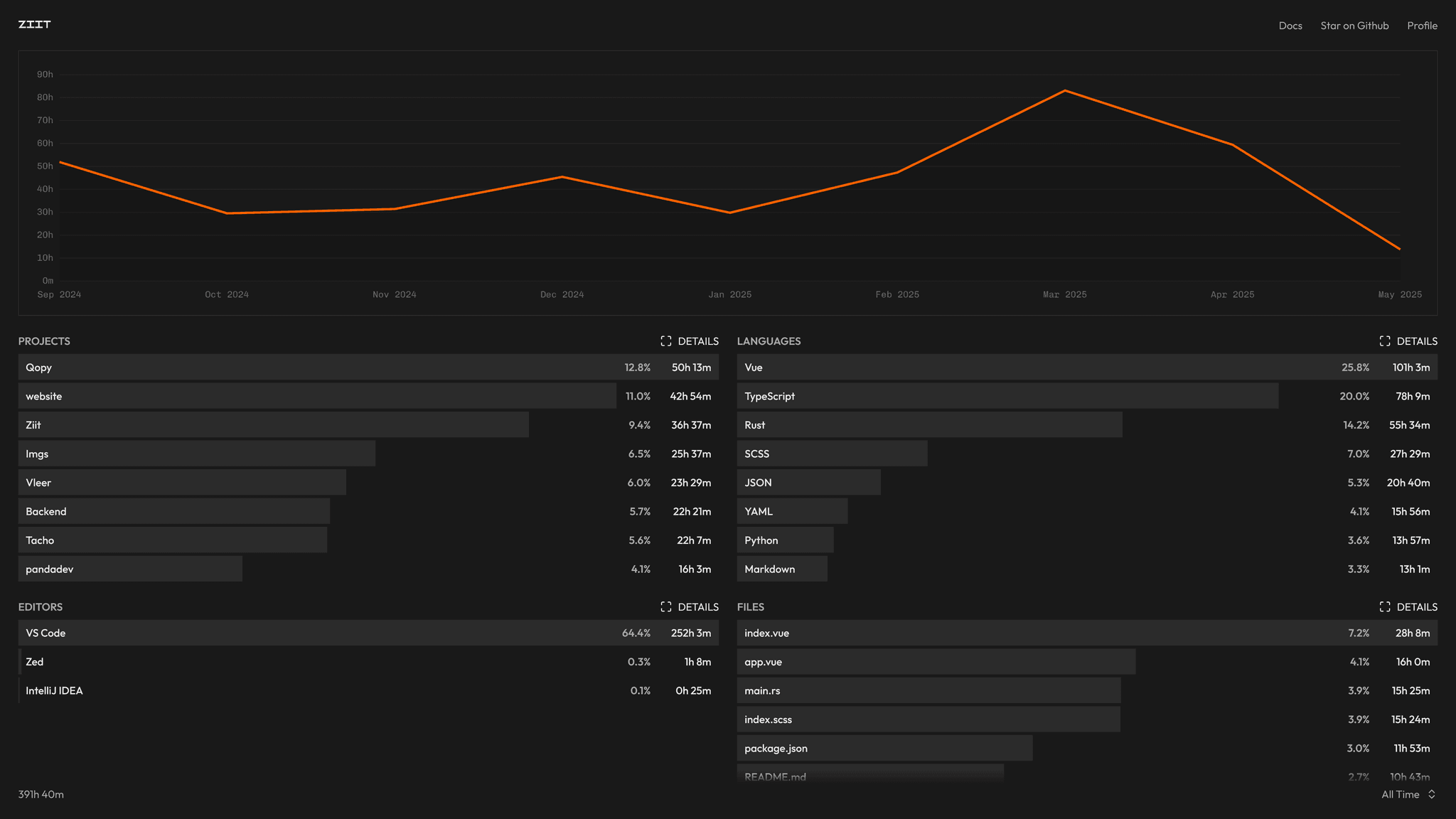Click expand icon beside Projects DETAILS
Screen dimensions: 1456x819
click(x=665, y=341)
